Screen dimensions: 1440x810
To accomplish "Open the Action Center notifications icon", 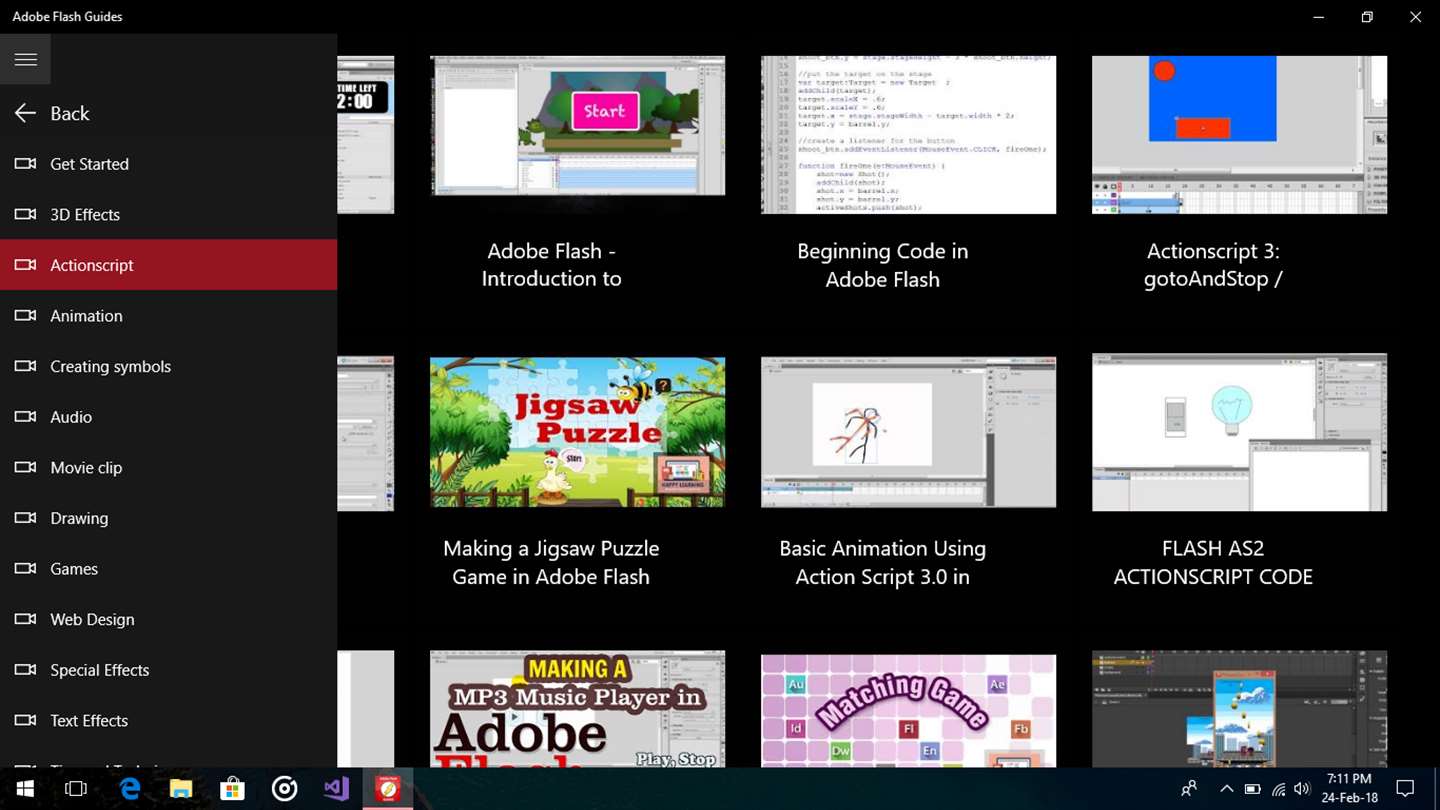I will 1405,789.
